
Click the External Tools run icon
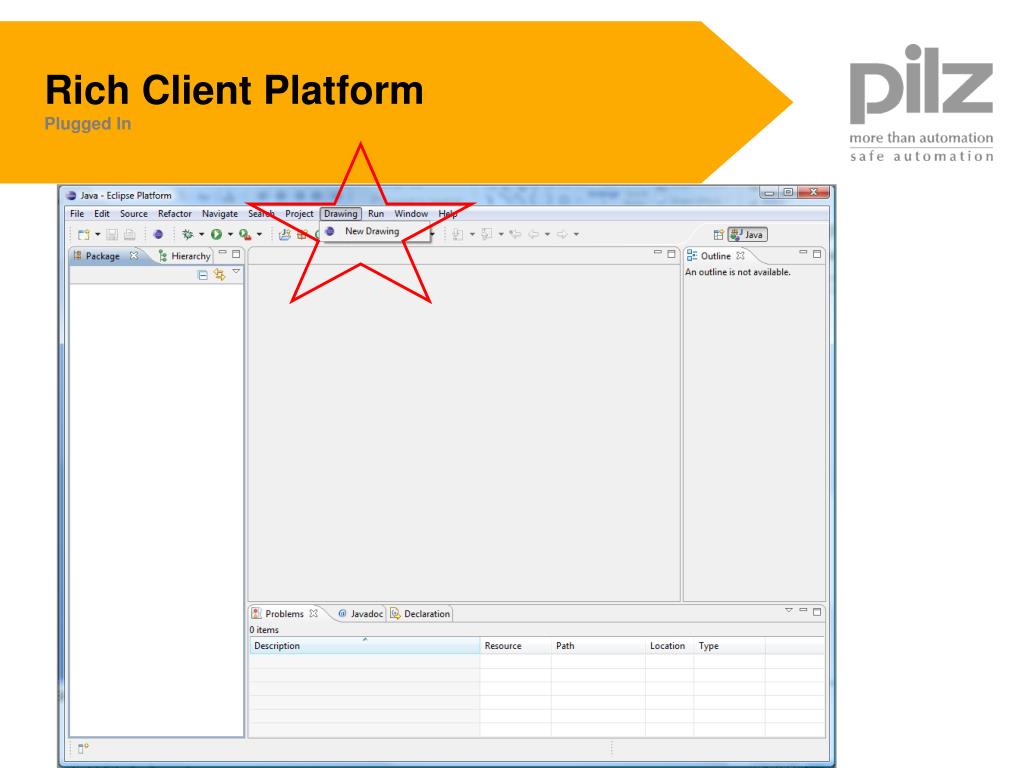(245, 234)
